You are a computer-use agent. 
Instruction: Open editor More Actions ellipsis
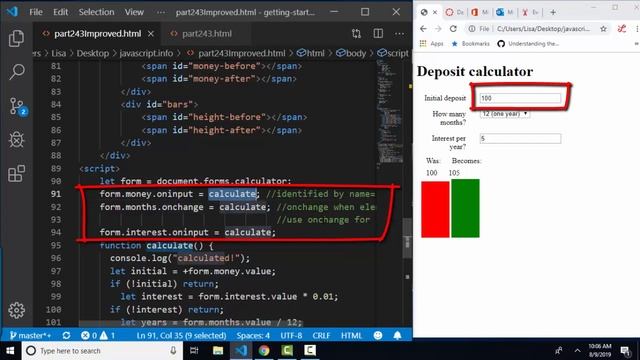[x=399, y=33]
